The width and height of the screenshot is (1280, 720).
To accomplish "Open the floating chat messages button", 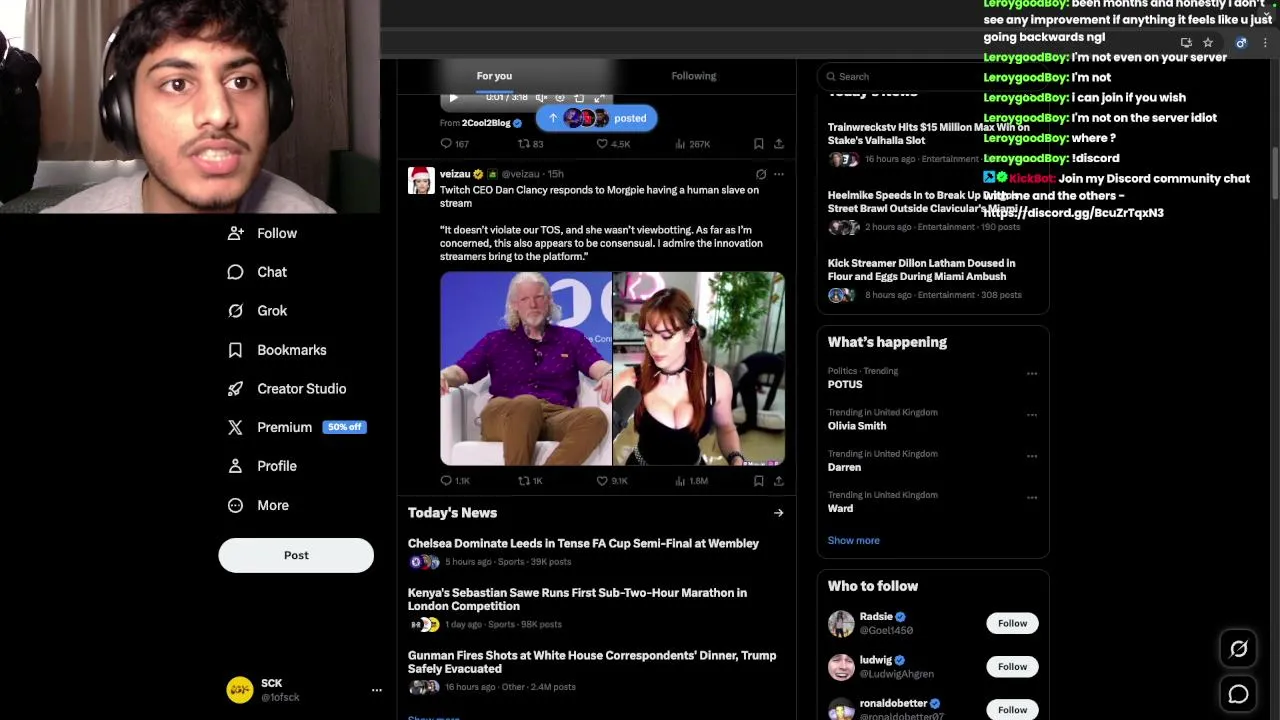I will coord(1238,693).
